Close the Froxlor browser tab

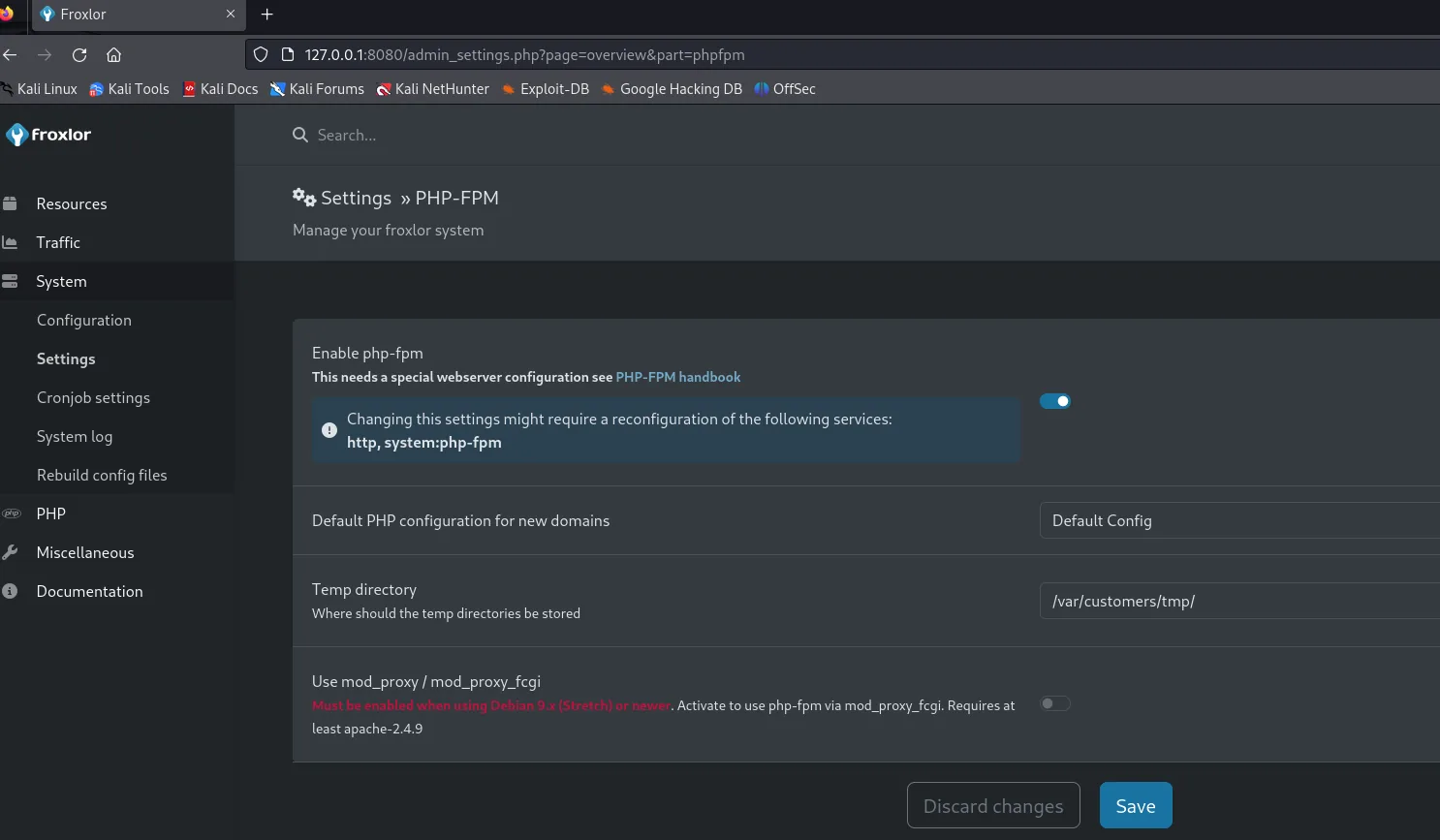point(231,15)
